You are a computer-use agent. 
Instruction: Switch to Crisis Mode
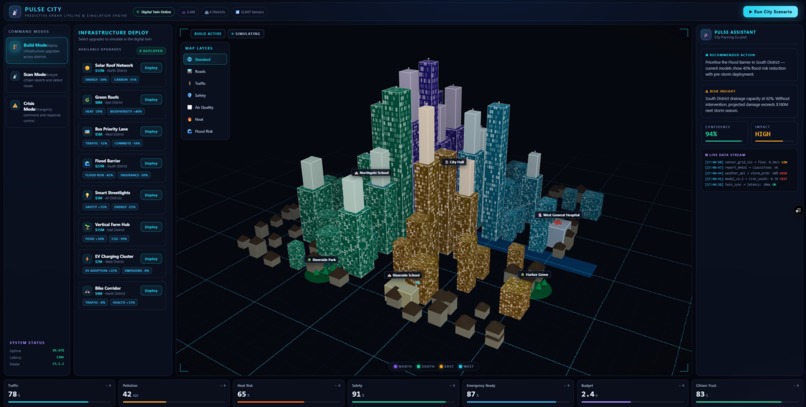click(x=36, y=111)
